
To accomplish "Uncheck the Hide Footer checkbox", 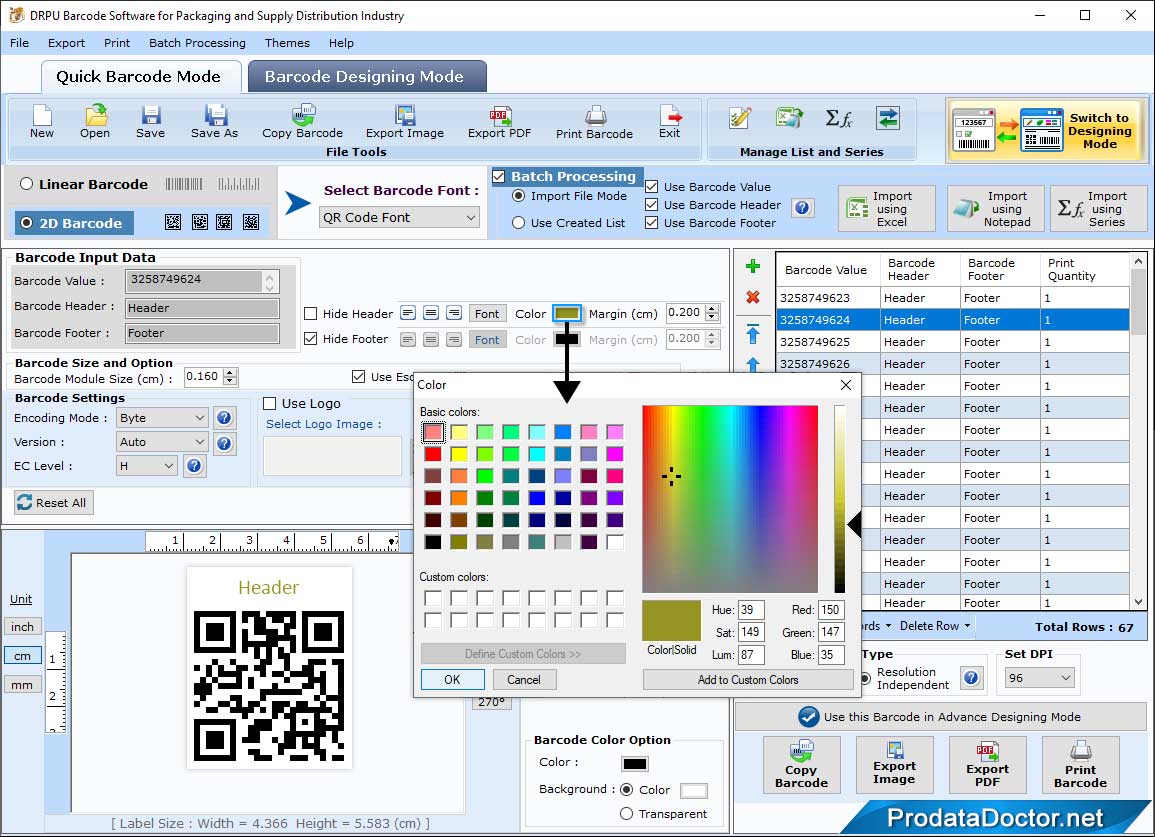I will pos(311,339).
